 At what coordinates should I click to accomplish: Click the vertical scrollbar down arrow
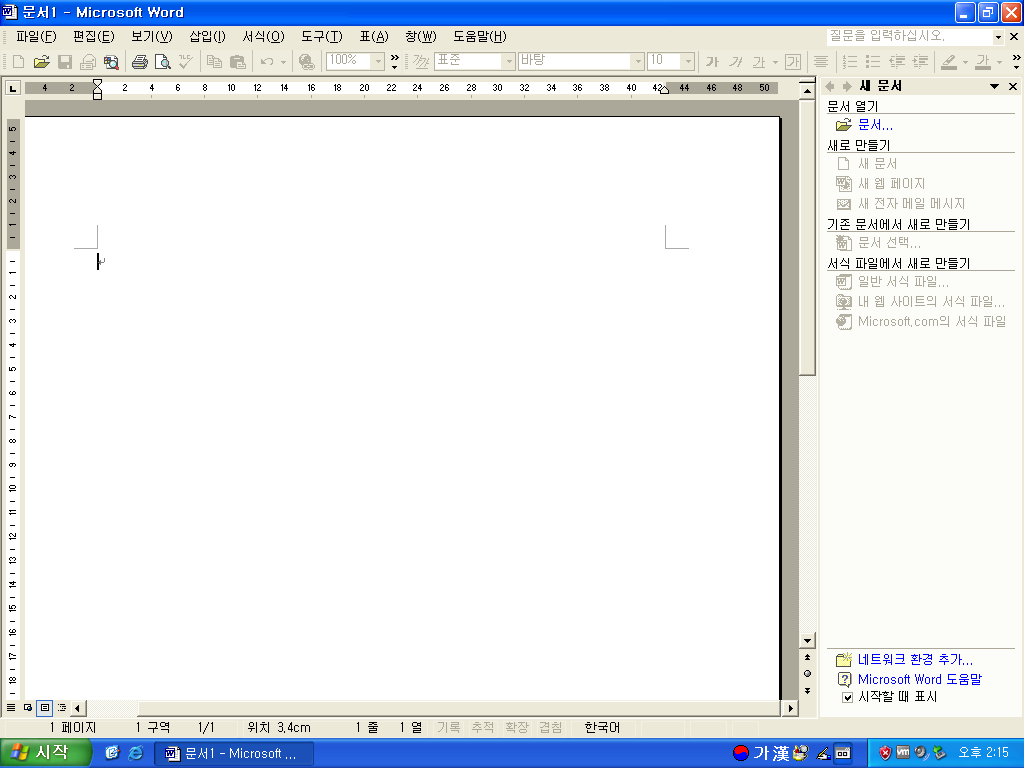tap(807, 641)
